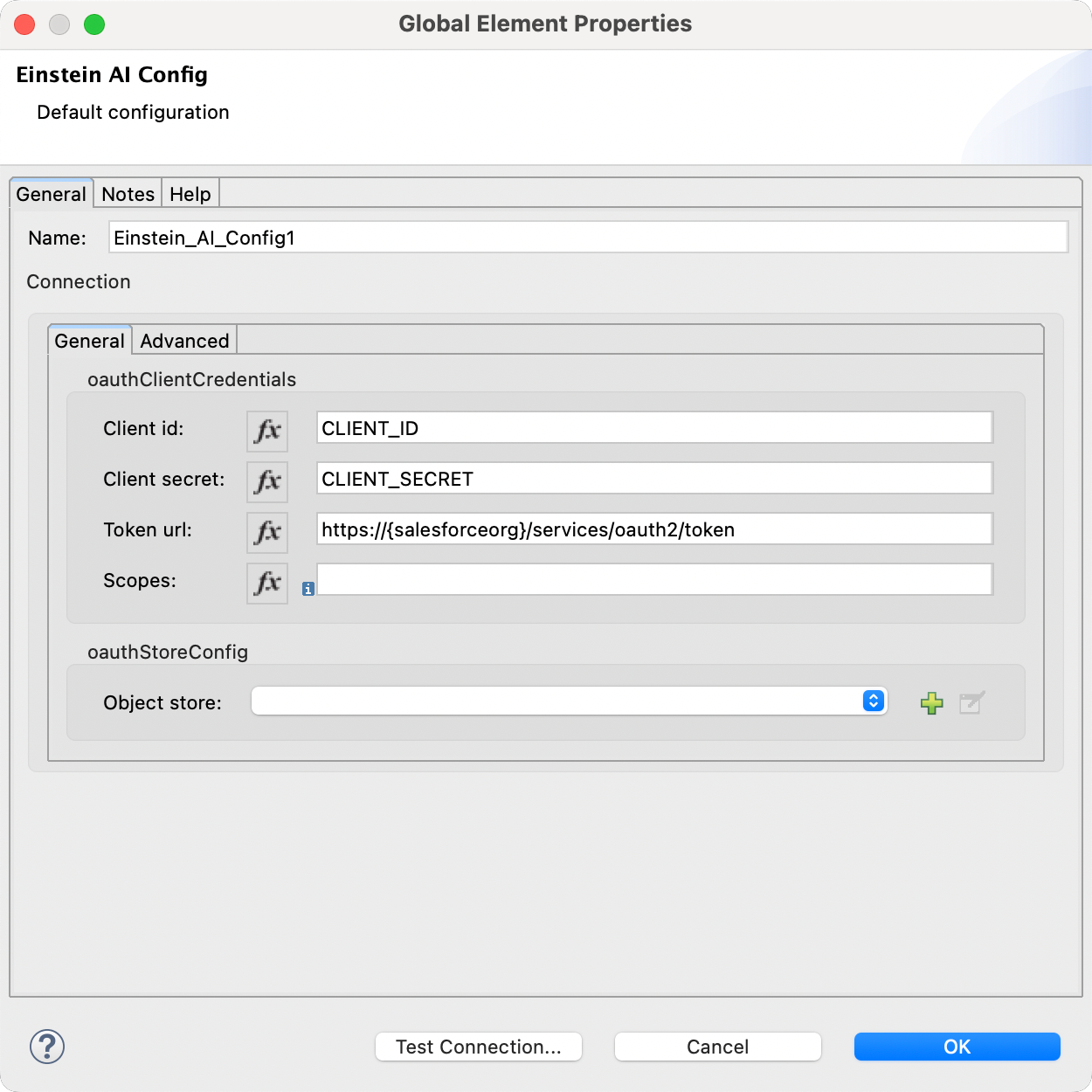Click the 'Global Element Properties' window title
1092x1092 pixels.
pos(545,24)
